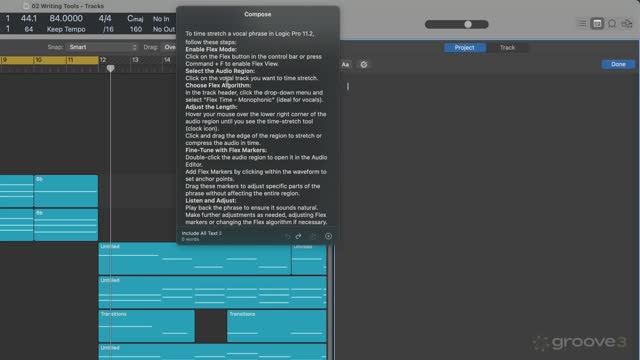
Task: Click the 4/4 time signature display
Action: tap(105, 18)
